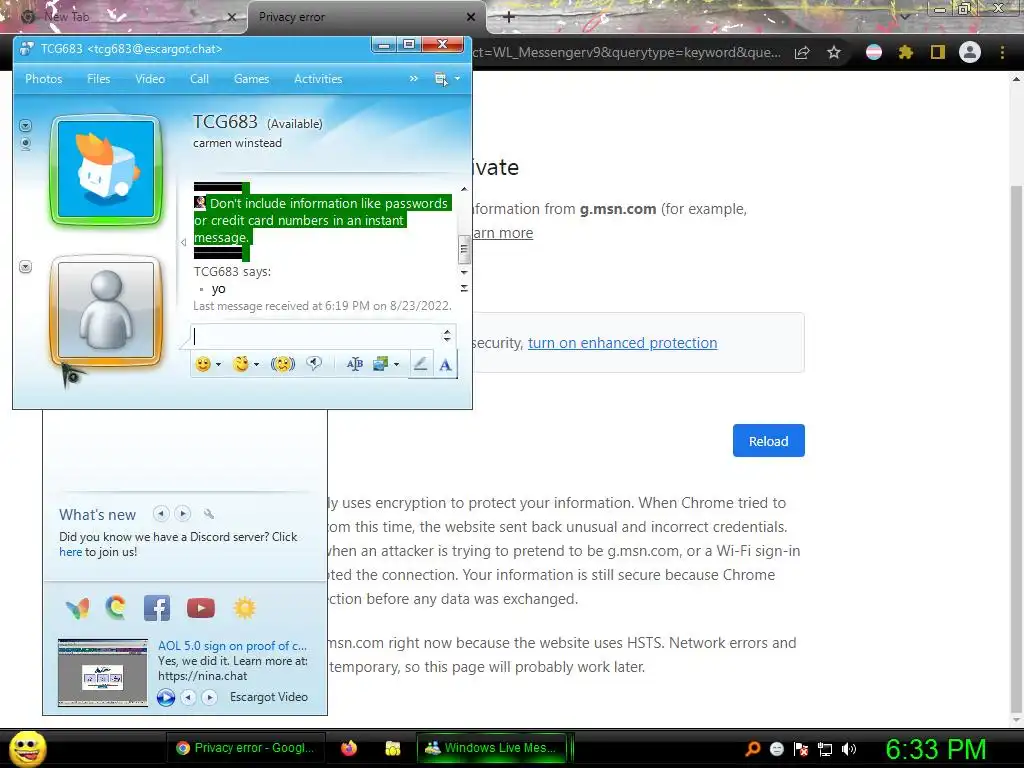Viewport: 1024px width, 768px height.
Task: Click the sun weather icon
Action: tap(245, 608)
